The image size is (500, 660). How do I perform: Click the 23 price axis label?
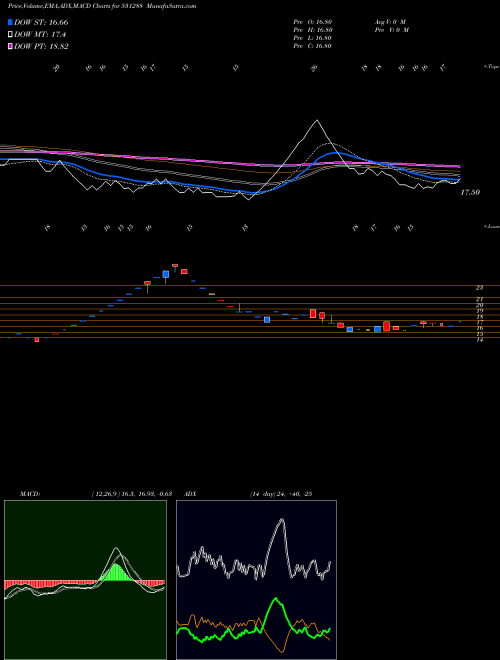click(479, 288)
